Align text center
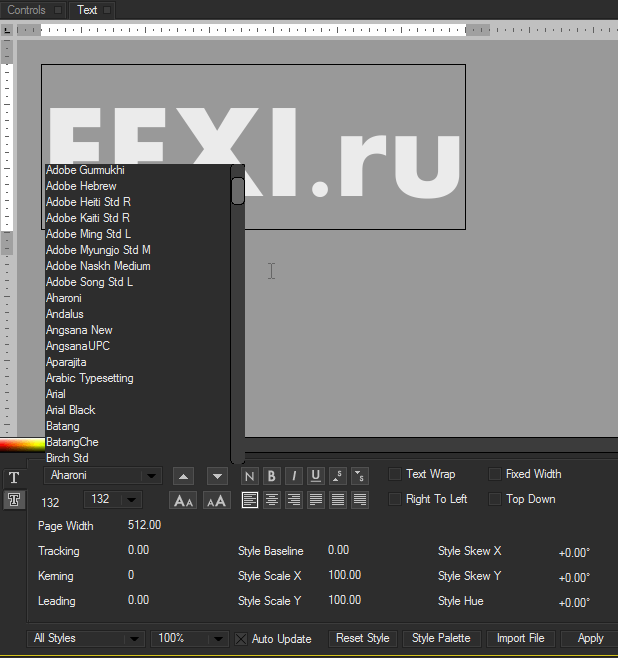The image size is (618, 658). click(271, 500)
